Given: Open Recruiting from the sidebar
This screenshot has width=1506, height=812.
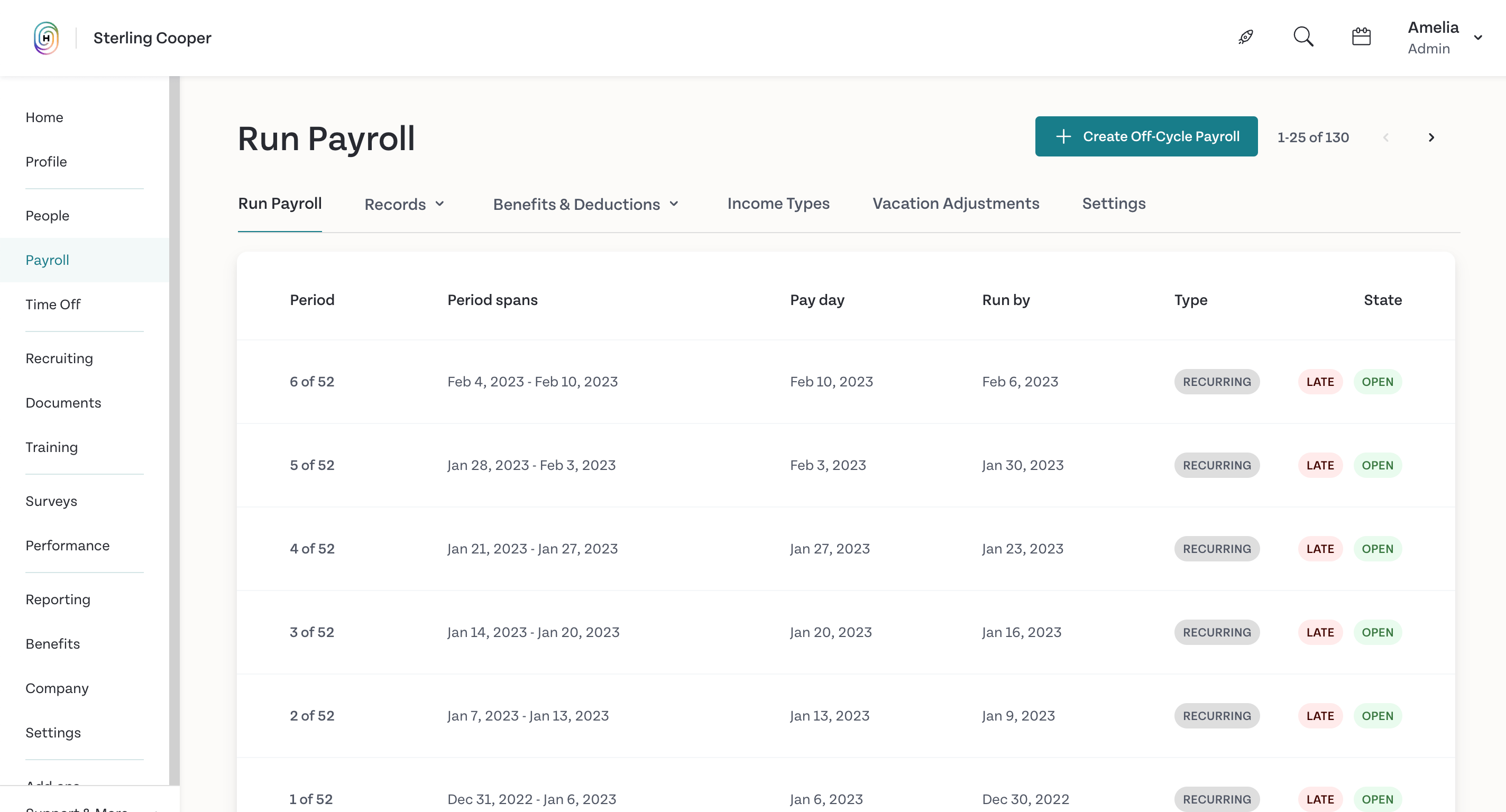Looking at the screenshot, I should click(x=59, y=358).
